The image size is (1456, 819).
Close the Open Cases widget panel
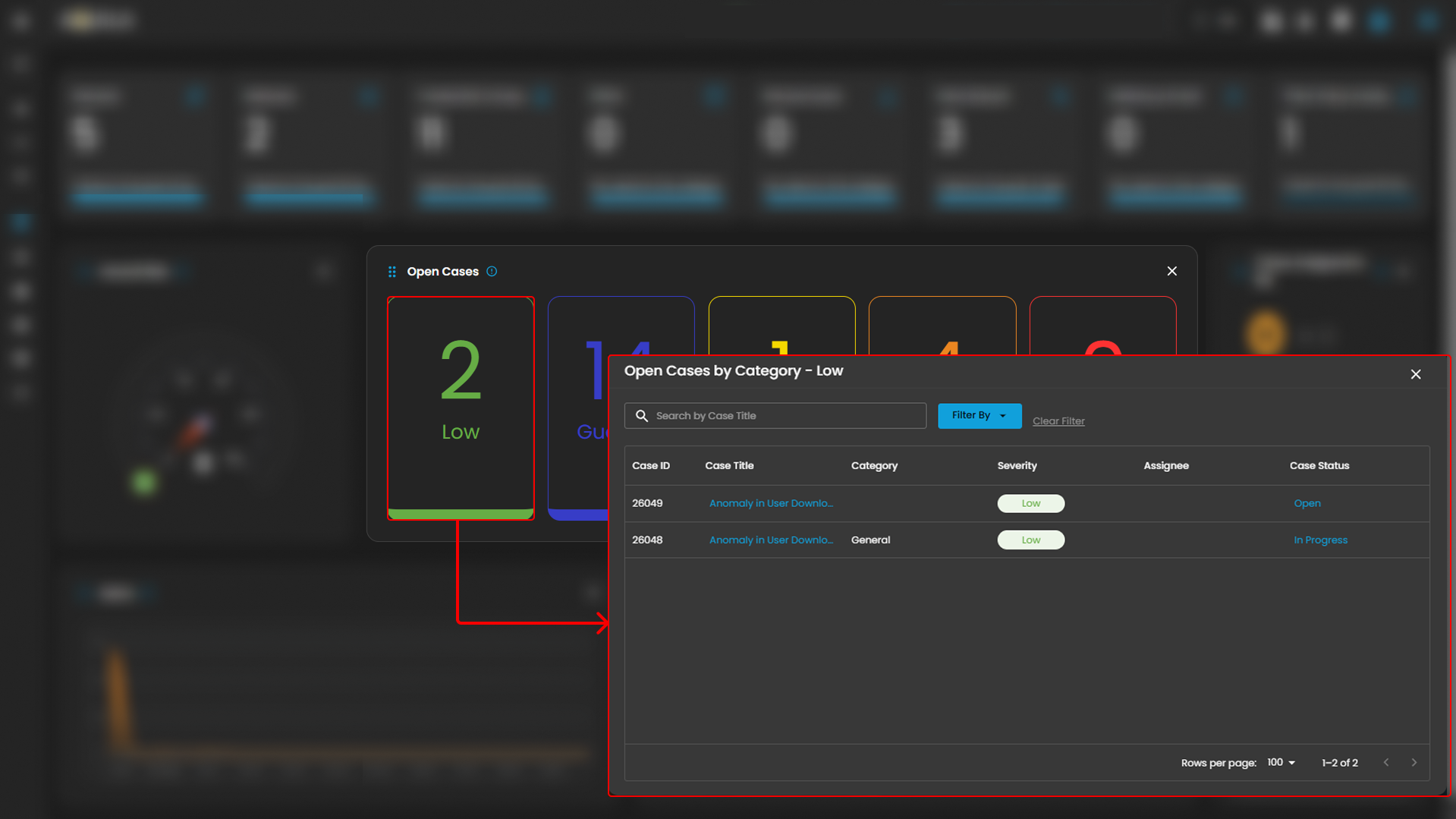point(1171,272)
